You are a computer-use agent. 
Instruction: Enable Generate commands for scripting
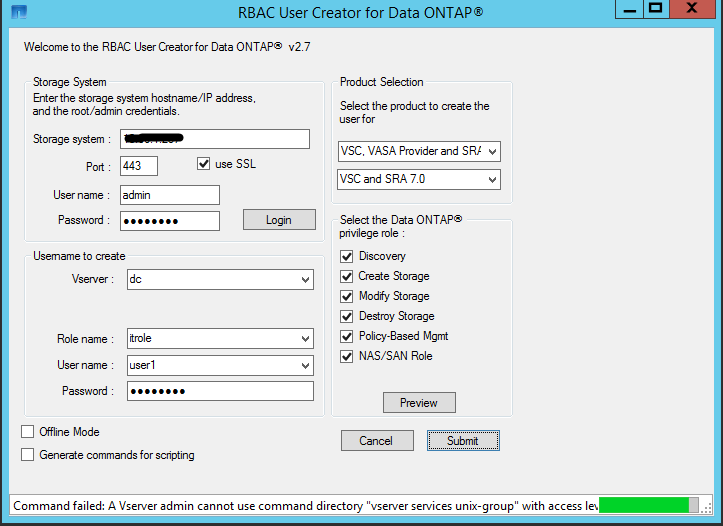coord(28,455)
